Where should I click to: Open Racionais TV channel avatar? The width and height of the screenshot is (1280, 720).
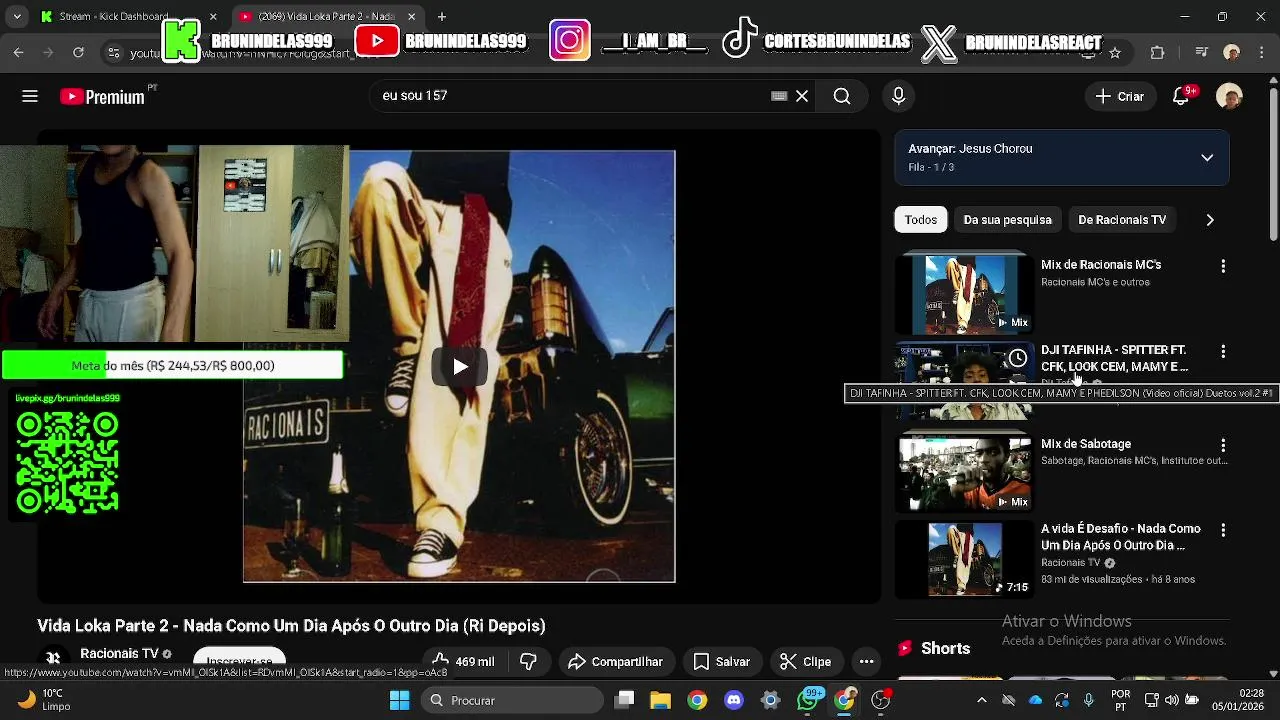click(x=53, y=658)
